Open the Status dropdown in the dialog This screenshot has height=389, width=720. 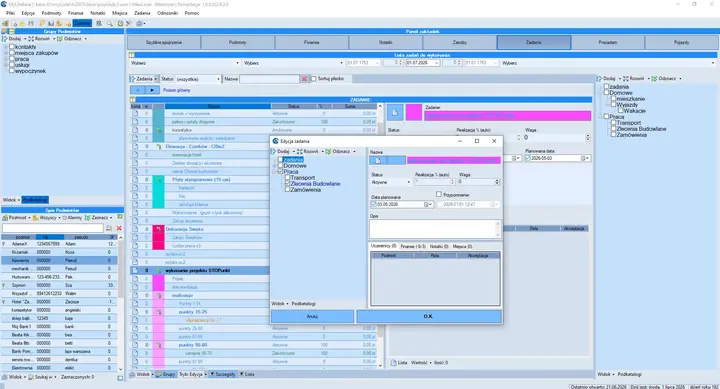tap(391, 182)
